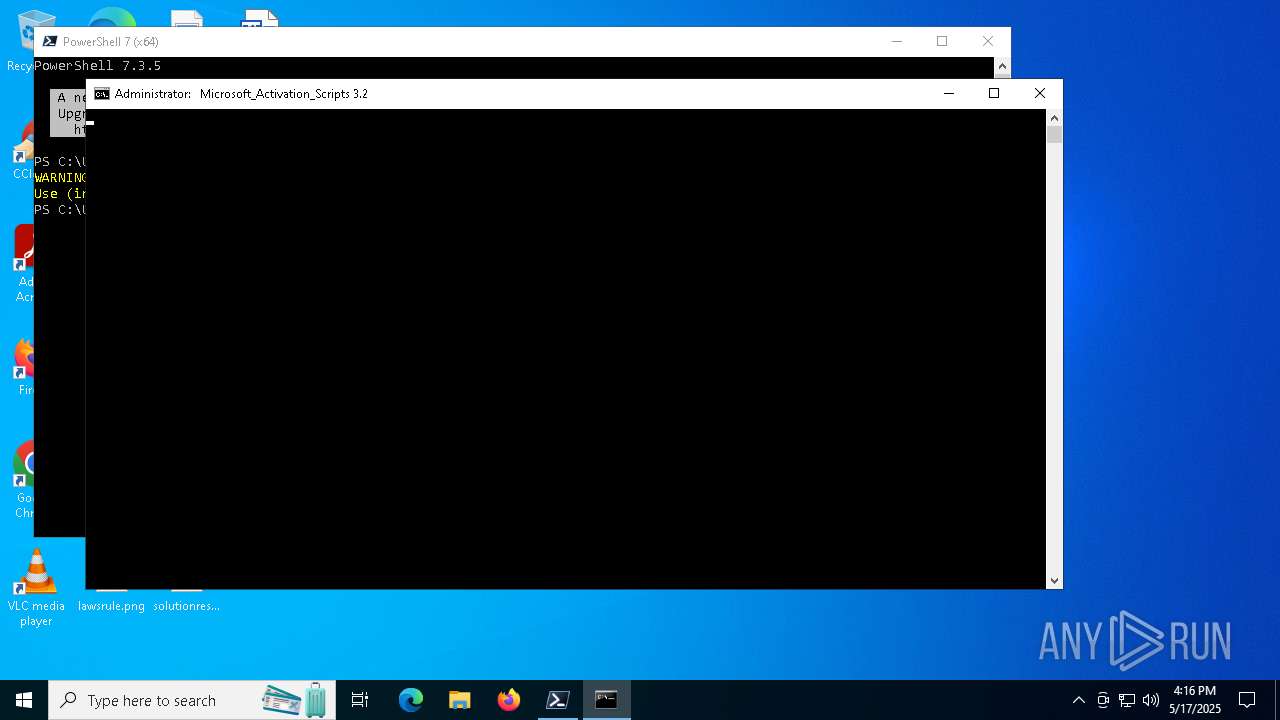This screenshot has width=1280, height=720.
Task: Open Task View on the taskbar
Action: 360,700
